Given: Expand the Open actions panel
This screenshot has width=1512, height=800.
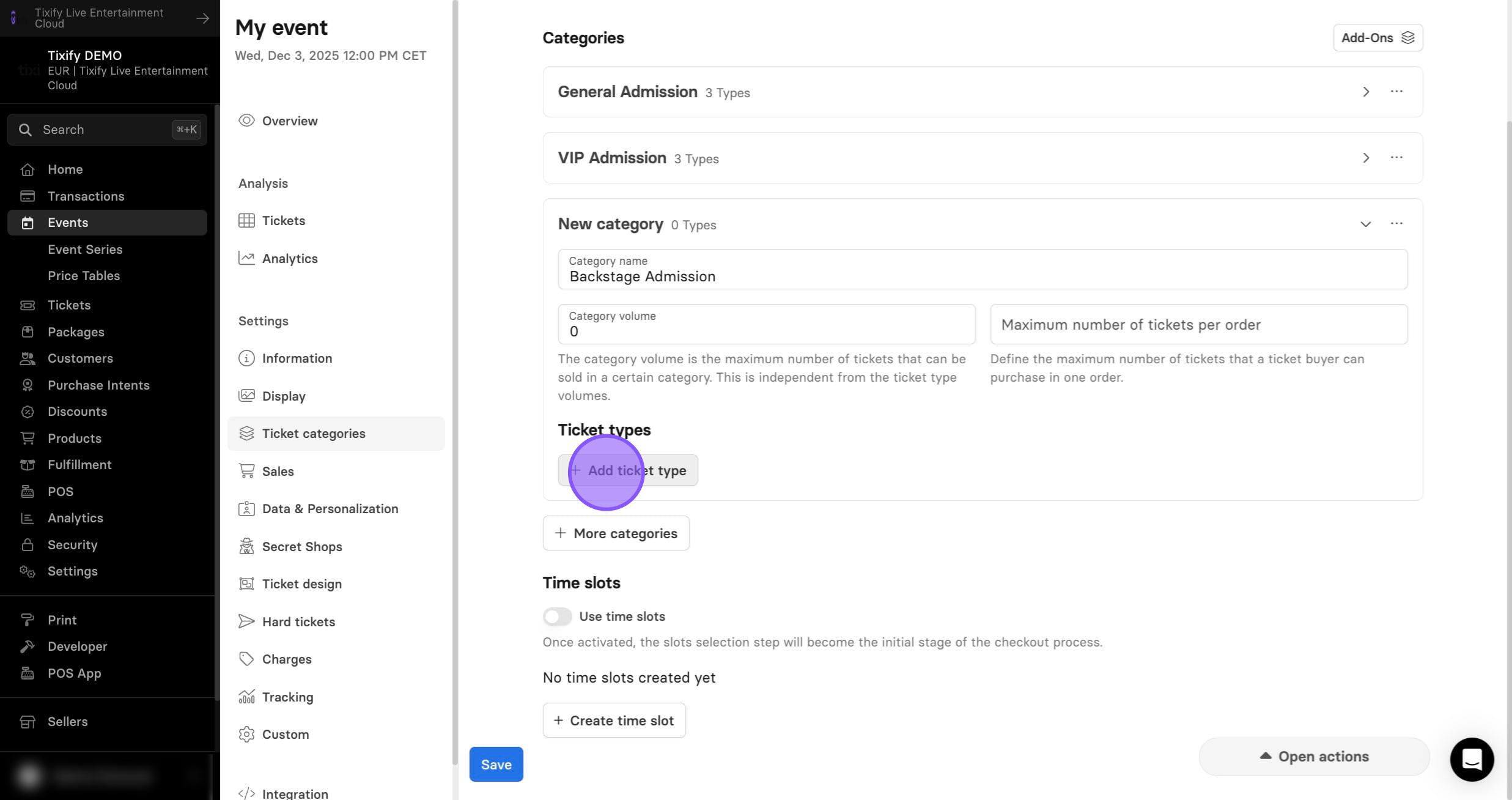Looking at the screenshot, I should click(1314, 757).
